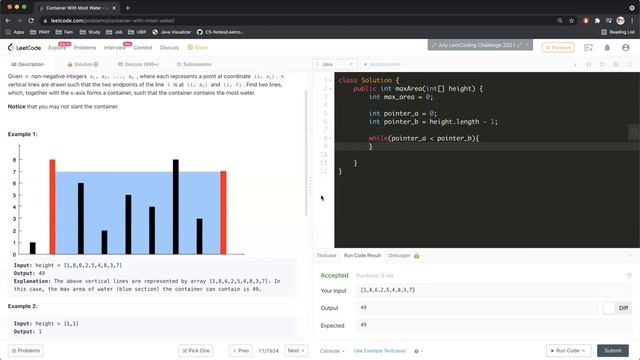Viewport: 640px width, 360px height.
Task: Run Code button
Action: [568, 351]
